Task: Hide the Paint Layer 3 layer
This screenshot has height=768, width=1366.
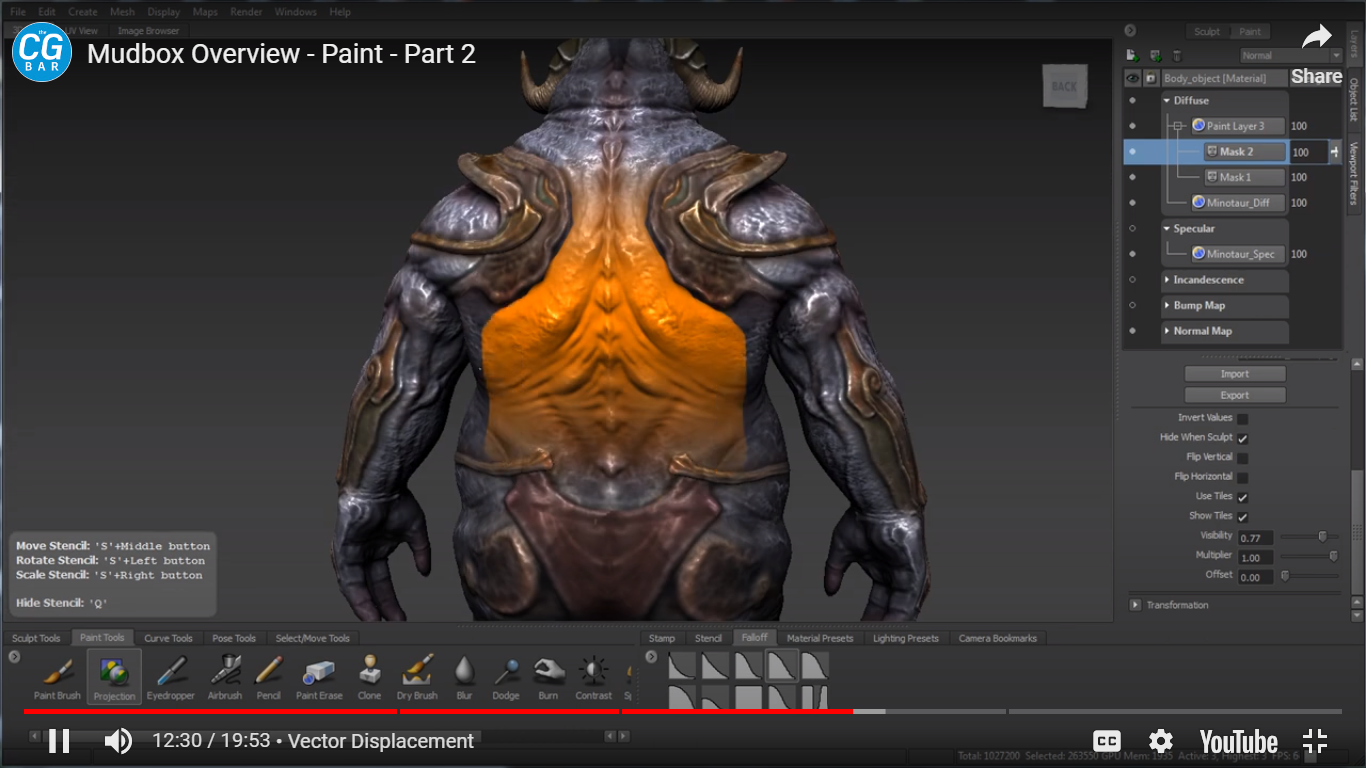Action: point(1132,126)
